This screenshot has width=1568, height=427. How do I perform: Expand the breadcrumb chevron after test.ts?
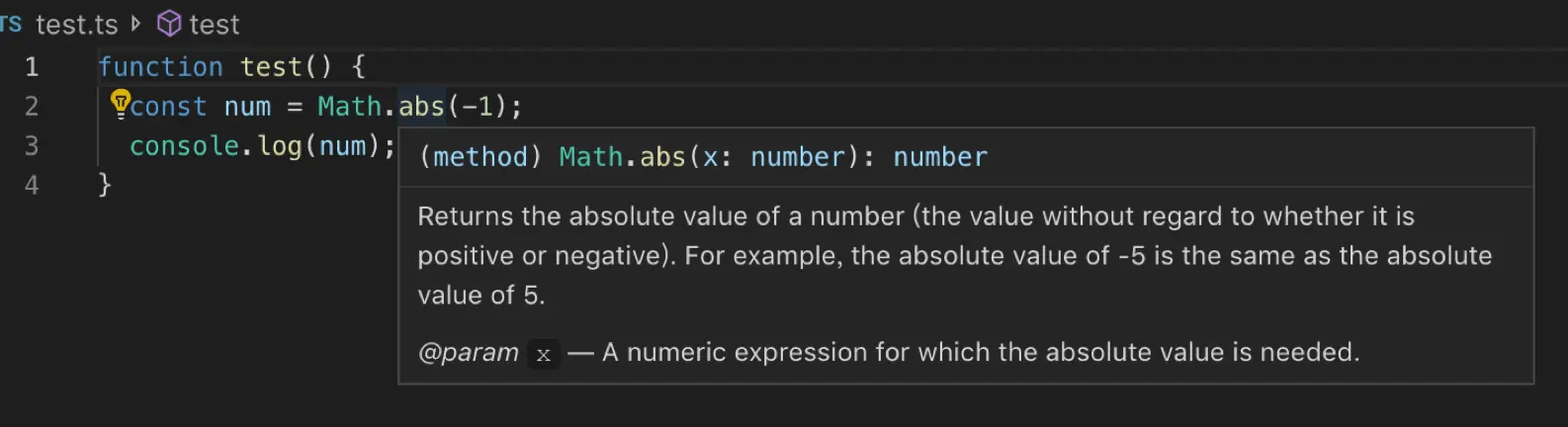[136, 23]
